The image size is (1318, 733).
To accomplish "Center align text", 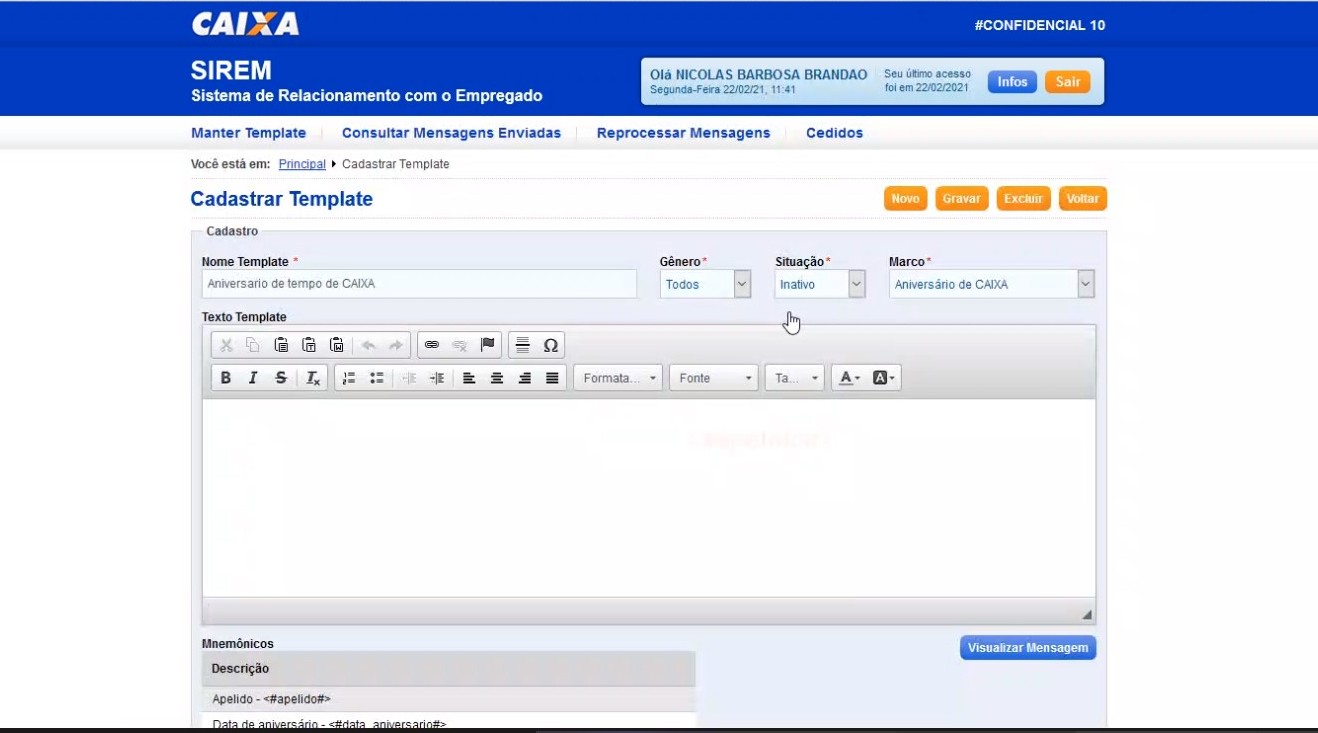I will 497,378.
